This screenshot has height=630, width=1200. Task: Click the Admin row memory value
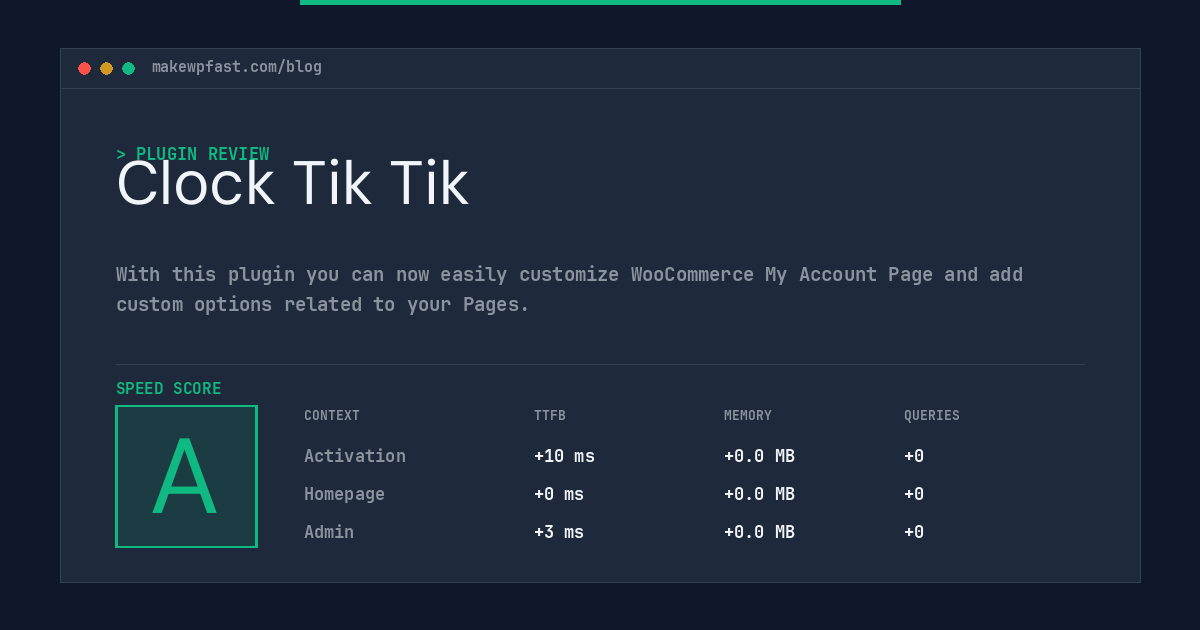(x=759, y=532)
